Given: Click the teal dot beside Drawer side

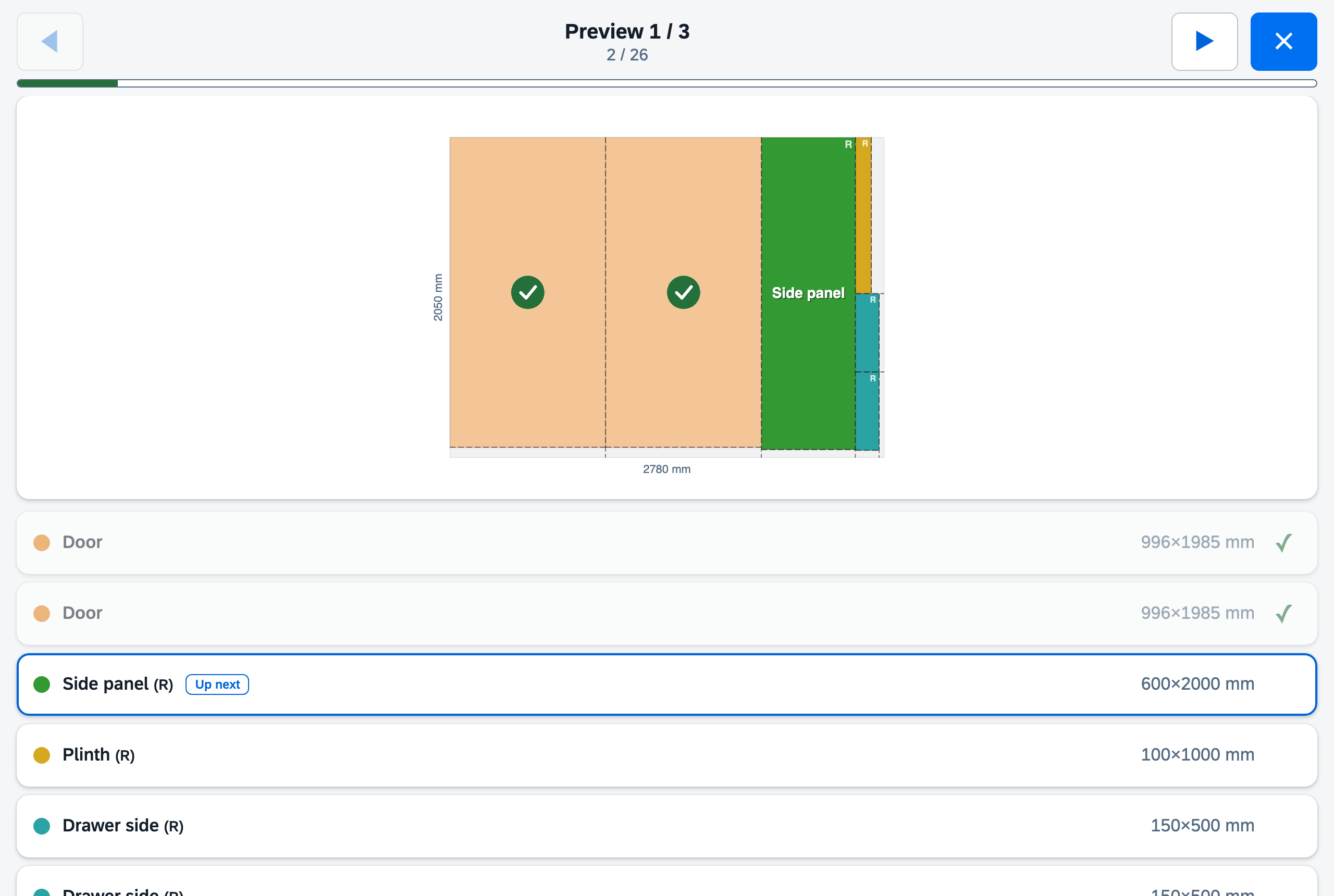Looking at the screenshot, I should (42, 826).
